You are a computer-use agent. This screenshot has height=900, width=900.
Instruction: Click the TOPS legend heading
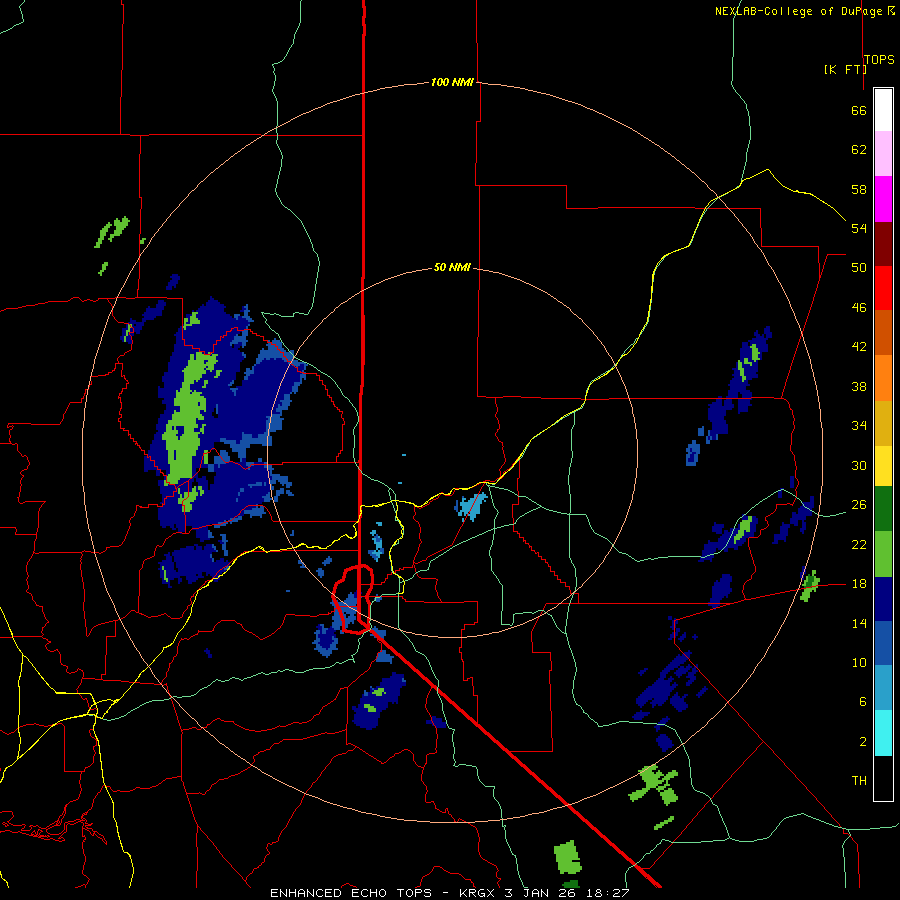[879, 59]
